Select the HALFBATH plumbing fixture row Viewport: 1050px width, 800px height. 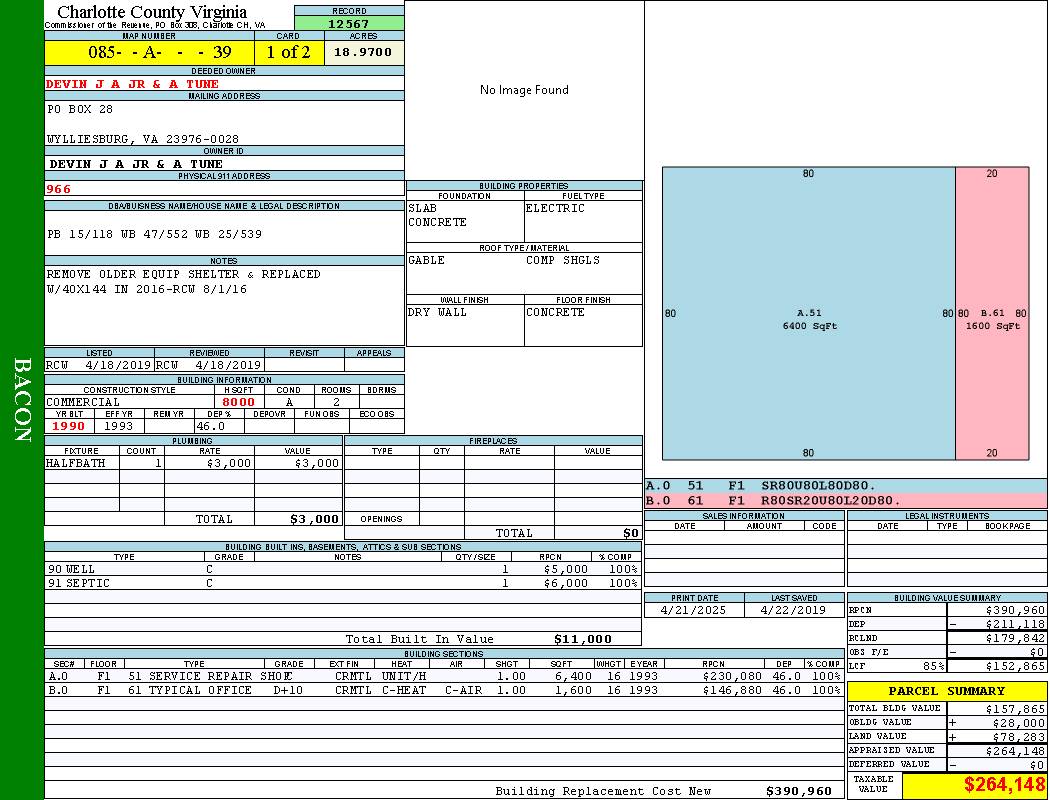(193, 464)
